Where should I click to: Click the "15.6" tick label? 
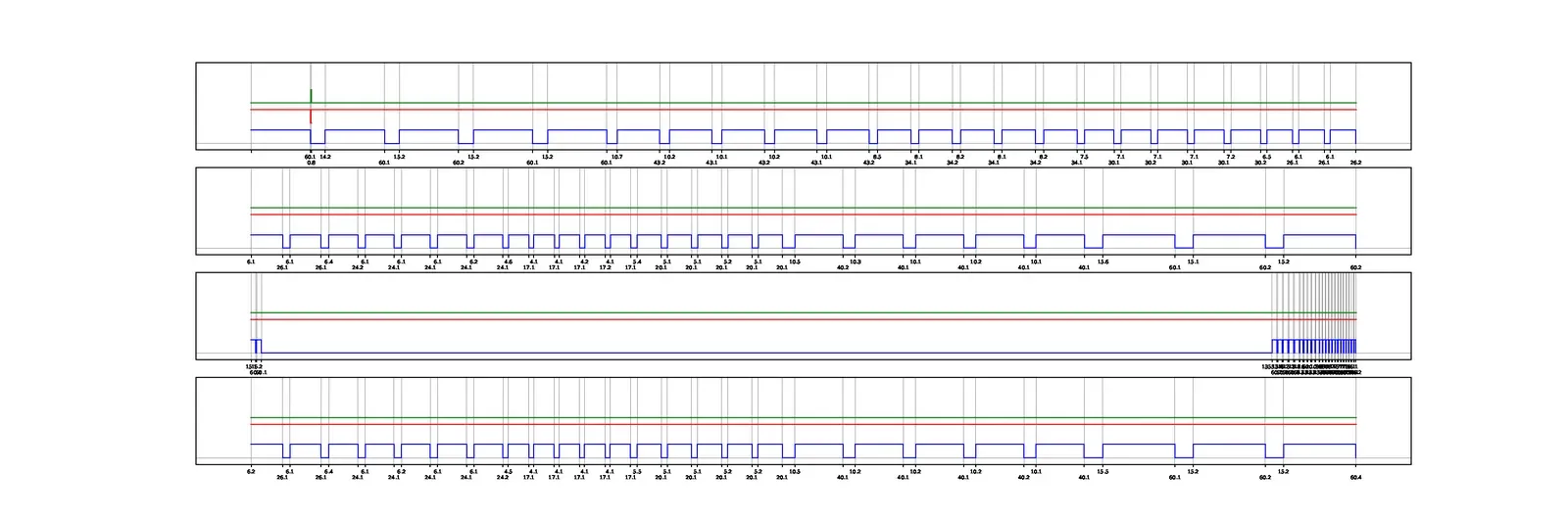pos(1102,261)
